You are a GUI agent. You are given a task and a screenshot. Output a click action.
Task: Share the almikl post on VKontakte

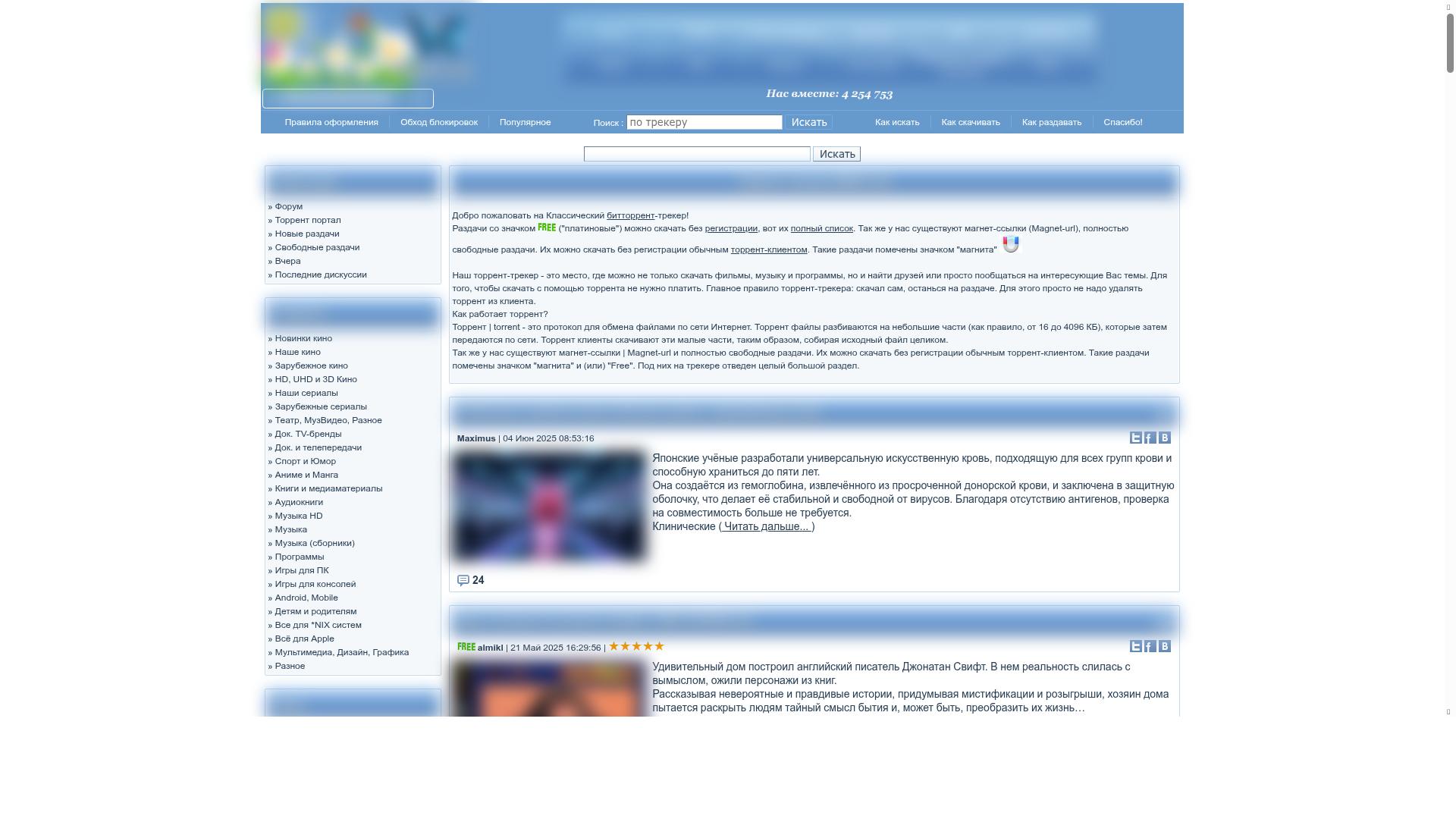[x=1164, y=646]
